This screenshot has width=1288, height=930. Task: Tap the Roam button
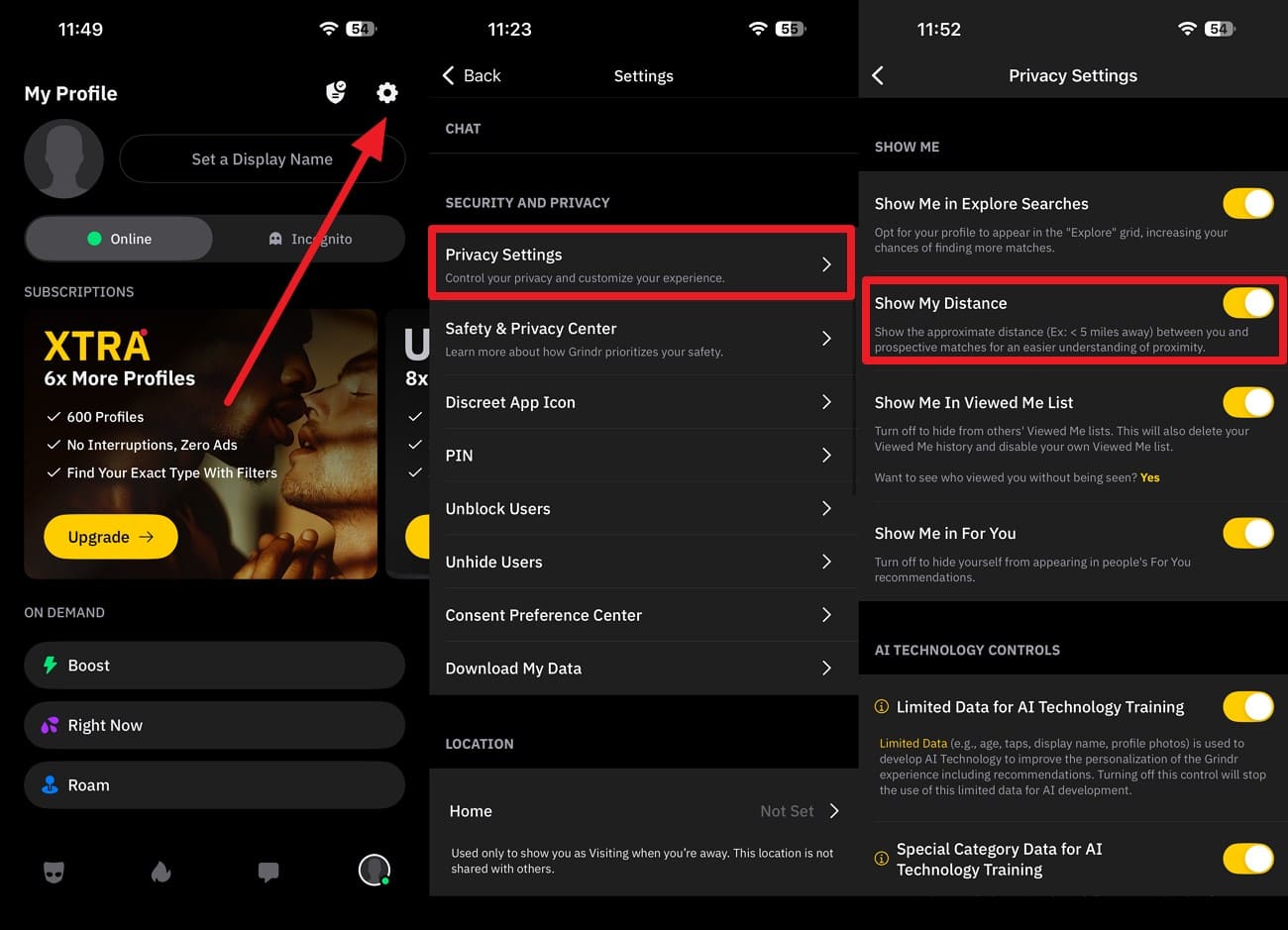point(215,785)
